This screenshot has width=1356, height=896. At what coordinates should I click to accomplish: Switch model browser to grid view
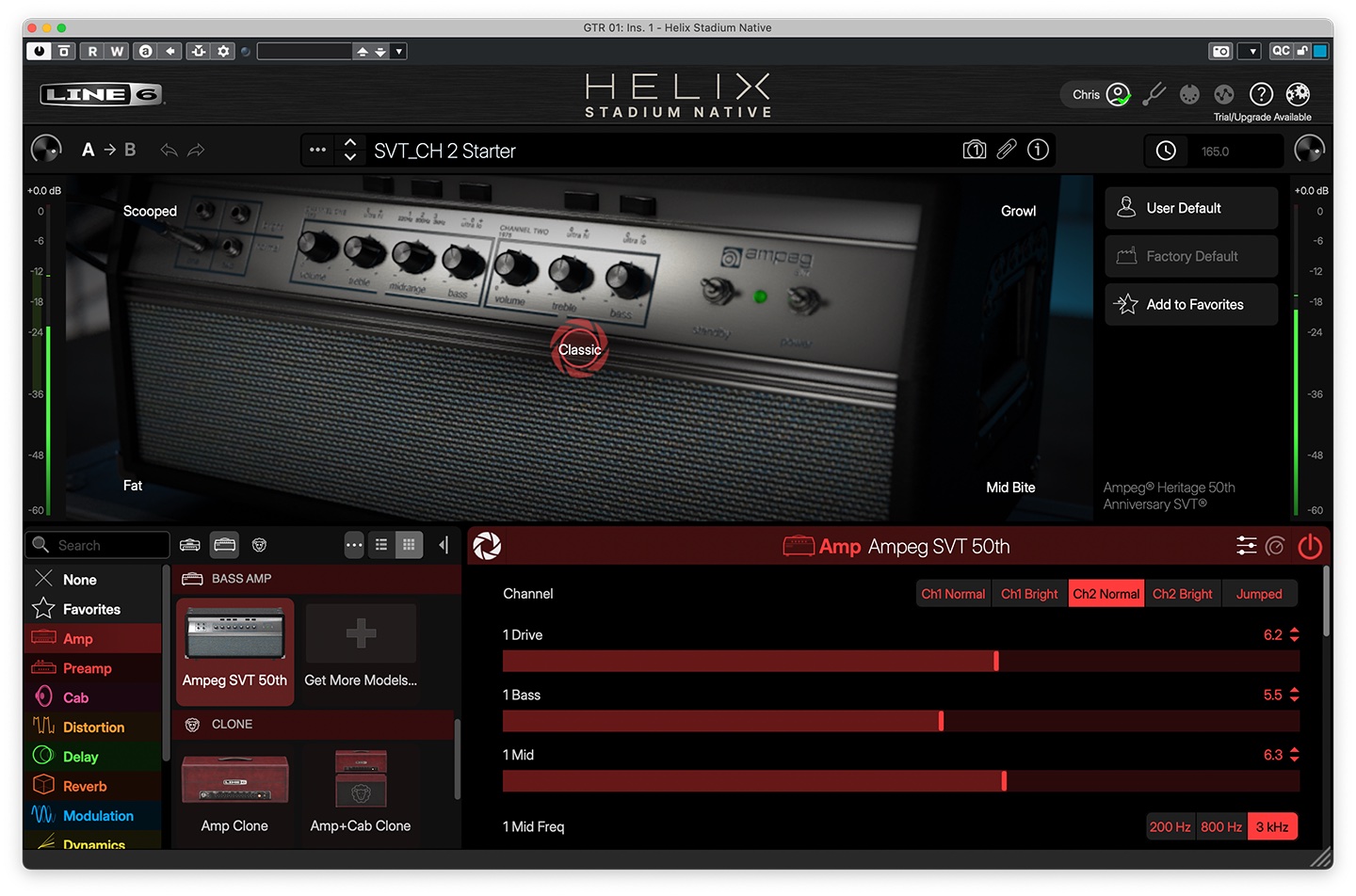pyautogui.click(x=409, y=545)
